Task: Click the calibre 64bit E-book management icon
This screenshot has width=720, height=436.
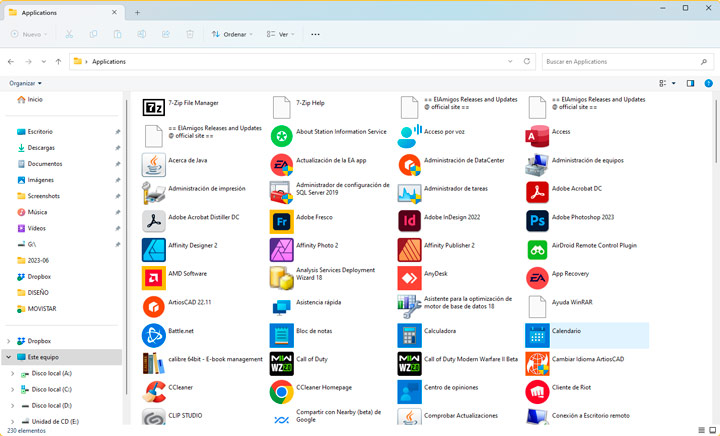Action: pyautogui.click(x=153, y=363)
